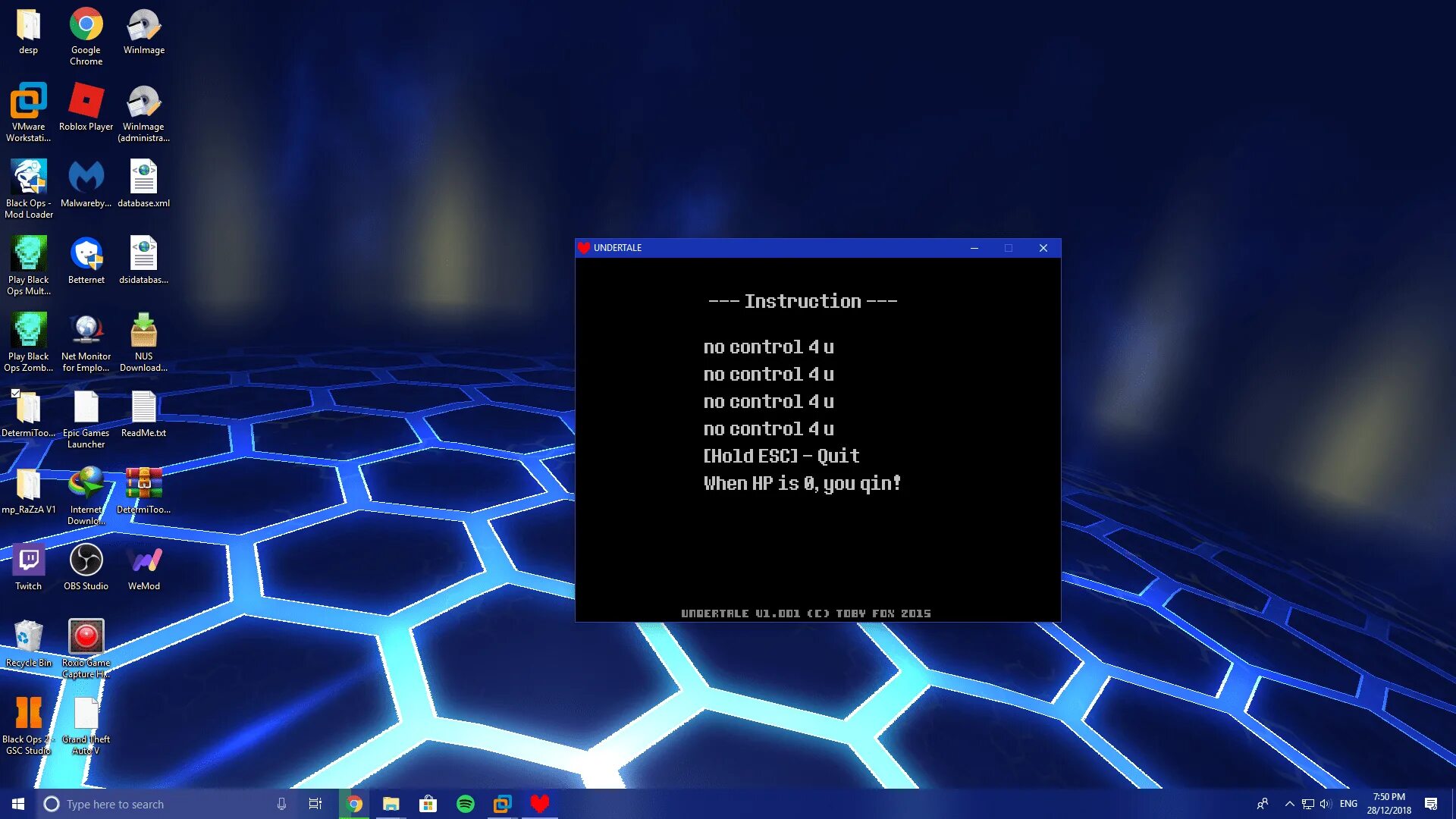Image resolution: width=1456 pixels, height=819 pixels.
Task: Click the Undertale window title bar heart
Action: (x=584, y=248)
